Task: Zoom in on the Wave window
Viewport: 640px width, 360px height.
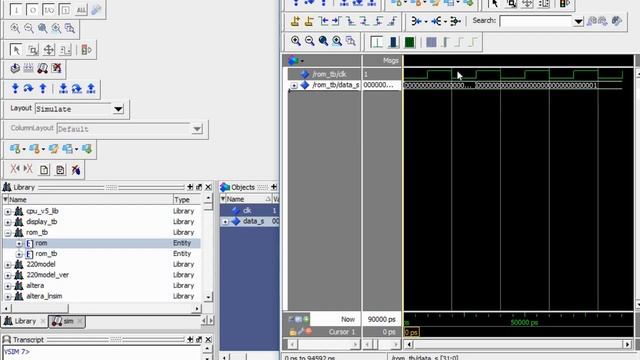Action: click(x=296, y=41)
